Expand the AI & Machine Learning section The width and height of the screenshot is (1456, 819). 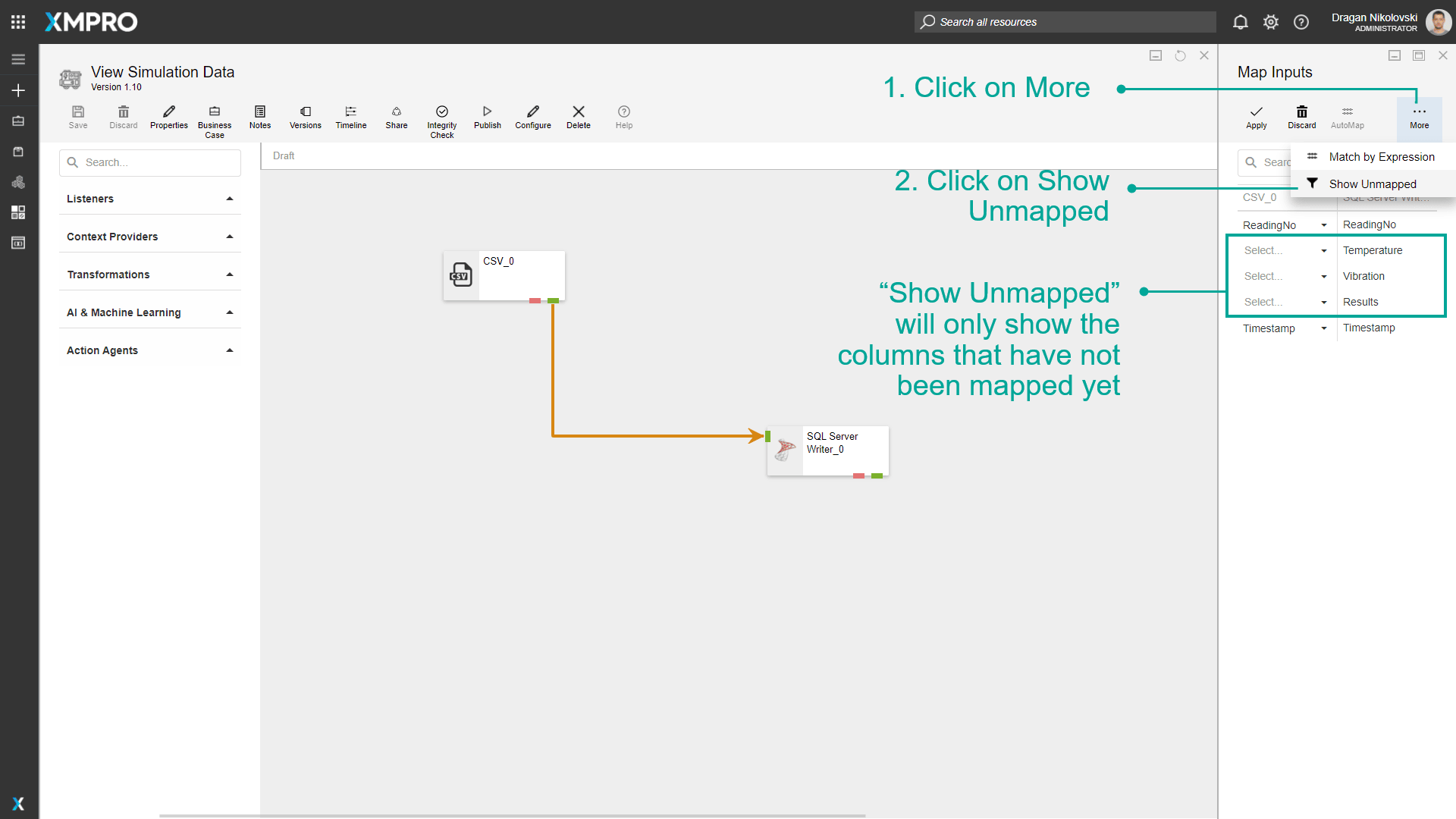tap(150, 312)
